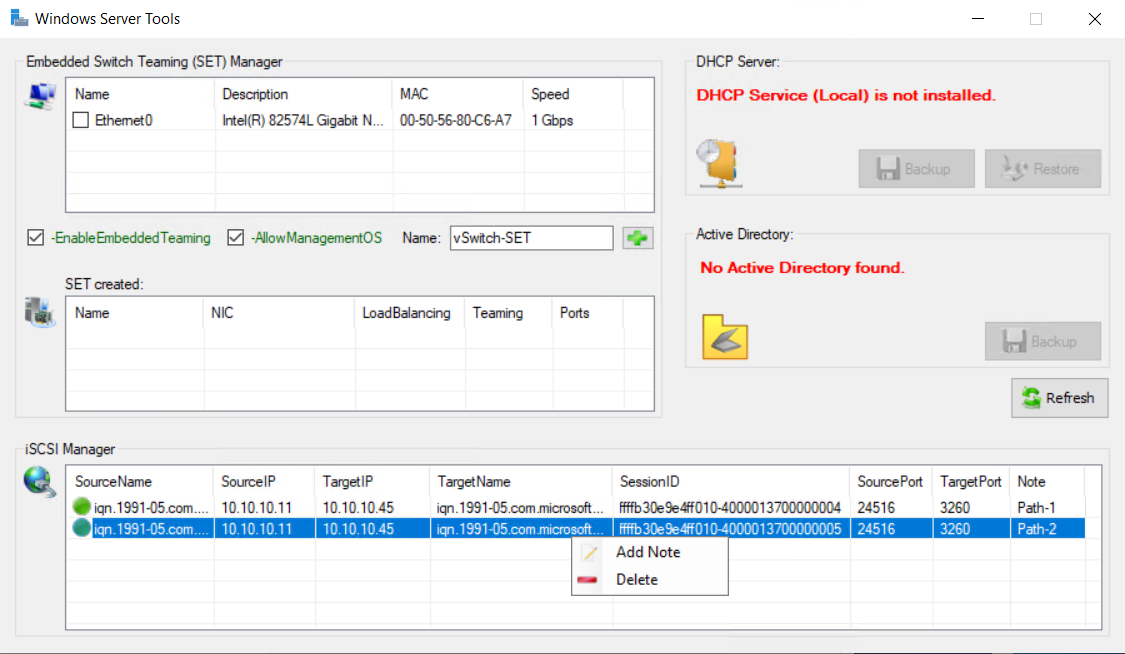The image size is (1125, 654).
Task: Click the Windows Server Tools title bar icon
Action: click(x=18, y=18)
